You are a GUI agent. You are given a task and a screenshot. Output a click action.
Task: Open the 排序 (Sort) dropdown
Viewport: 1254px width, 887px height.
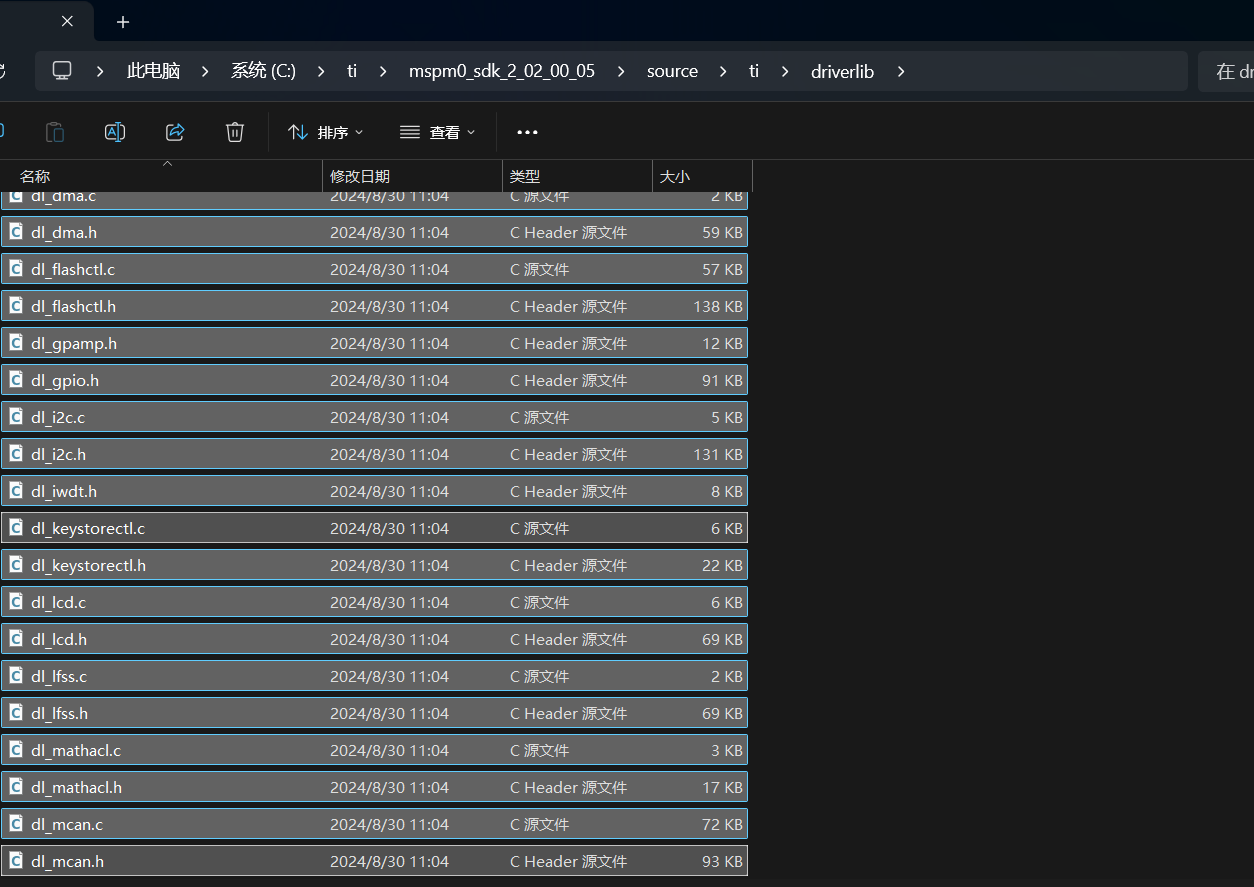[x=325, y=132]
